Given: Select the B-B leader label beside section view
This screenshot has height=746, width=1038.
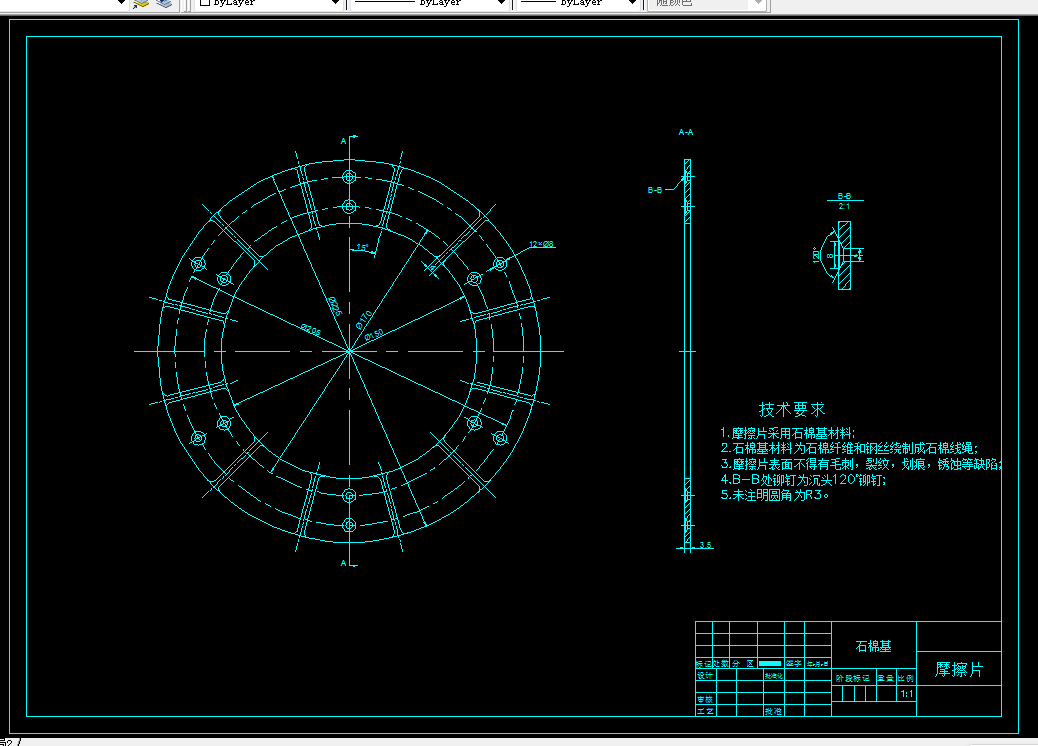Looking at the screenshot, I should point(655,190).
